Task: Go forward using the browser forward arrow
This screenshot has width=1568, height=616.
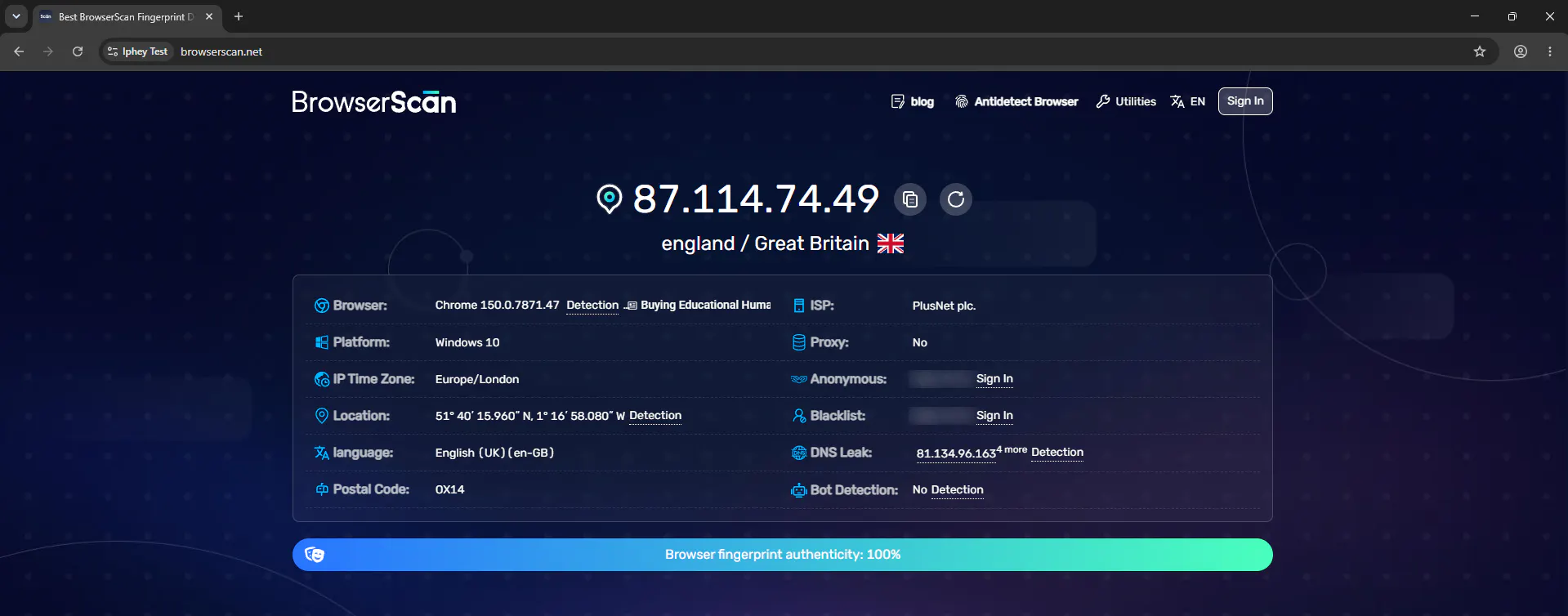Action: pos(48,51)
